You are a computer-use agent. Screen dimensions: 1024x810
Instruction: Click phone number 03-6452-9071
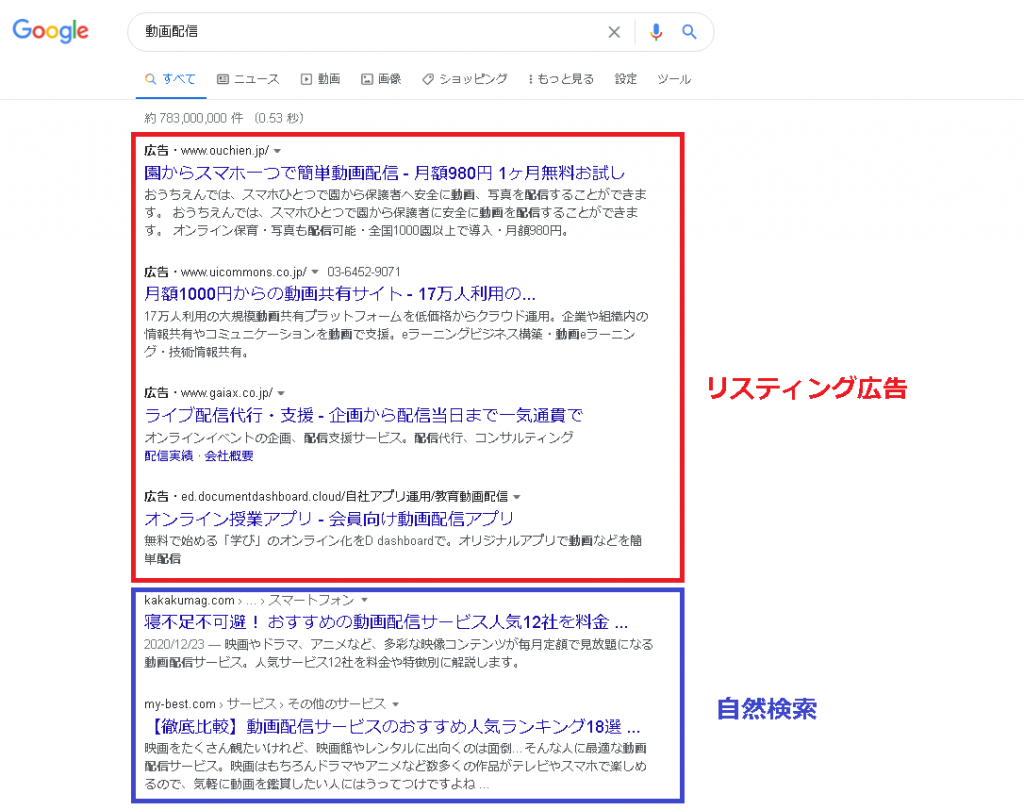(x=364, y=272)
